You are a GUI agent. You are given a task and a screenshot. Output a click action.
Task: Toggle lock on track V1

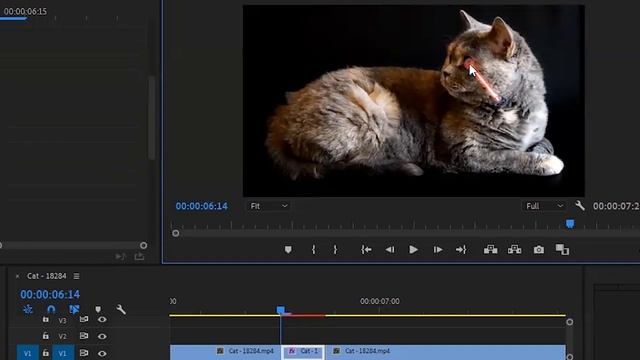(x=46, y=353)
